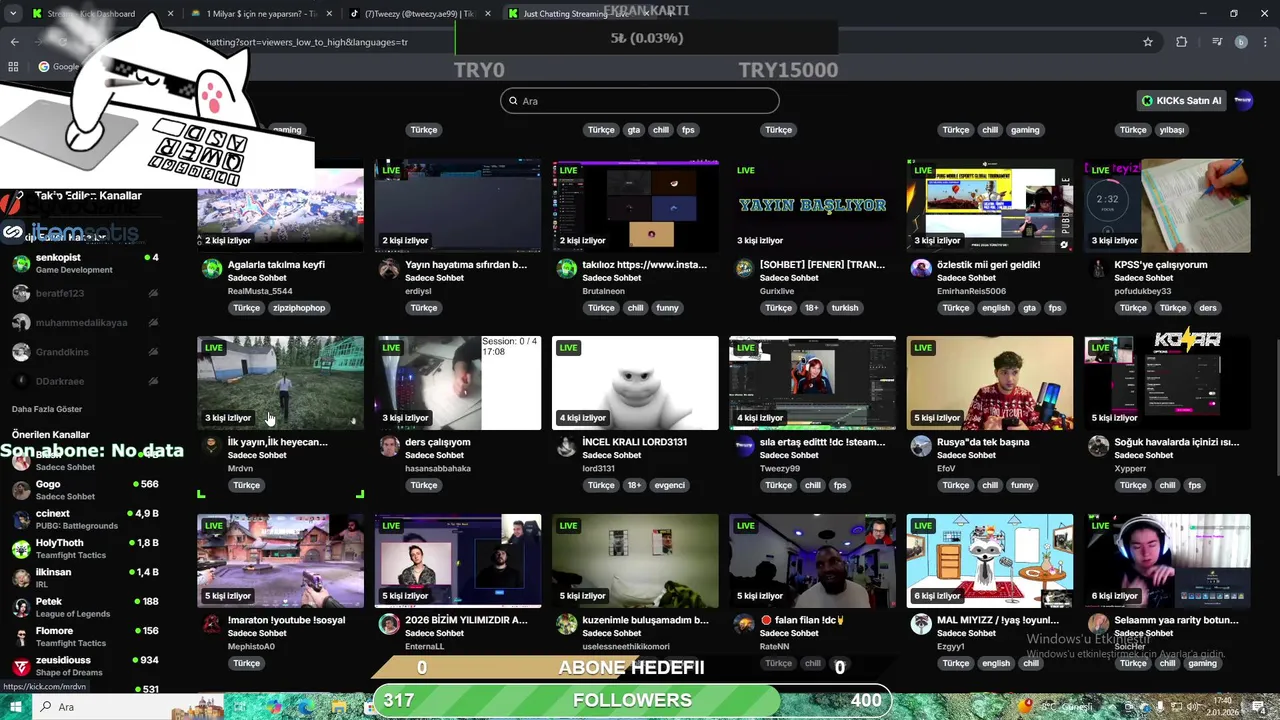The width and height of the screenshot is (1280, 720).
Task: Open the apps grid in bookmarks bar
Action: [x=13, y=67]
